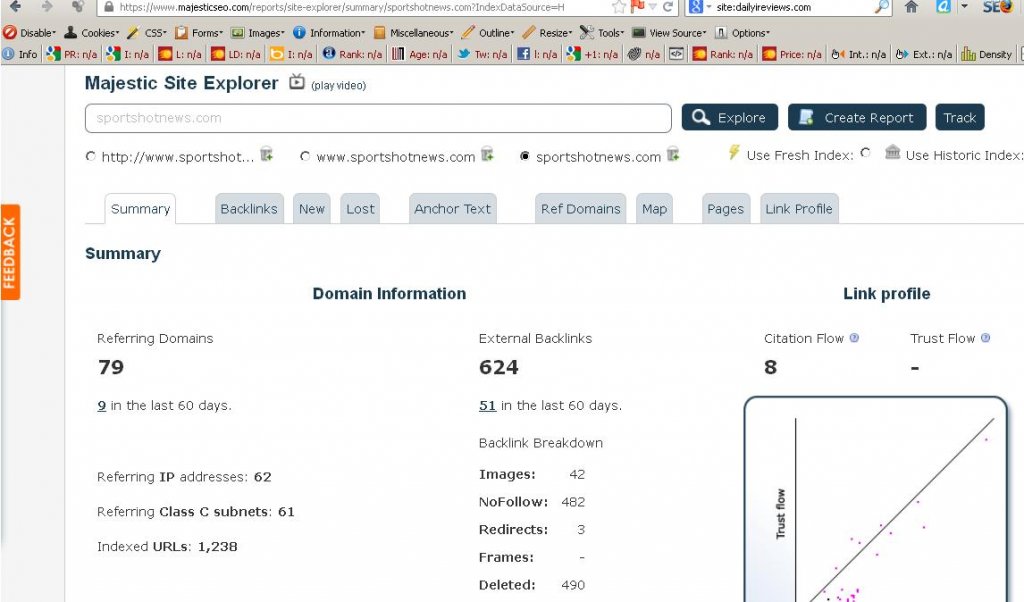Click the SEO Quake Firefox toolbar icon
Image resolution: width=1024 pixels, height=602 pixels.
(997, 7)
